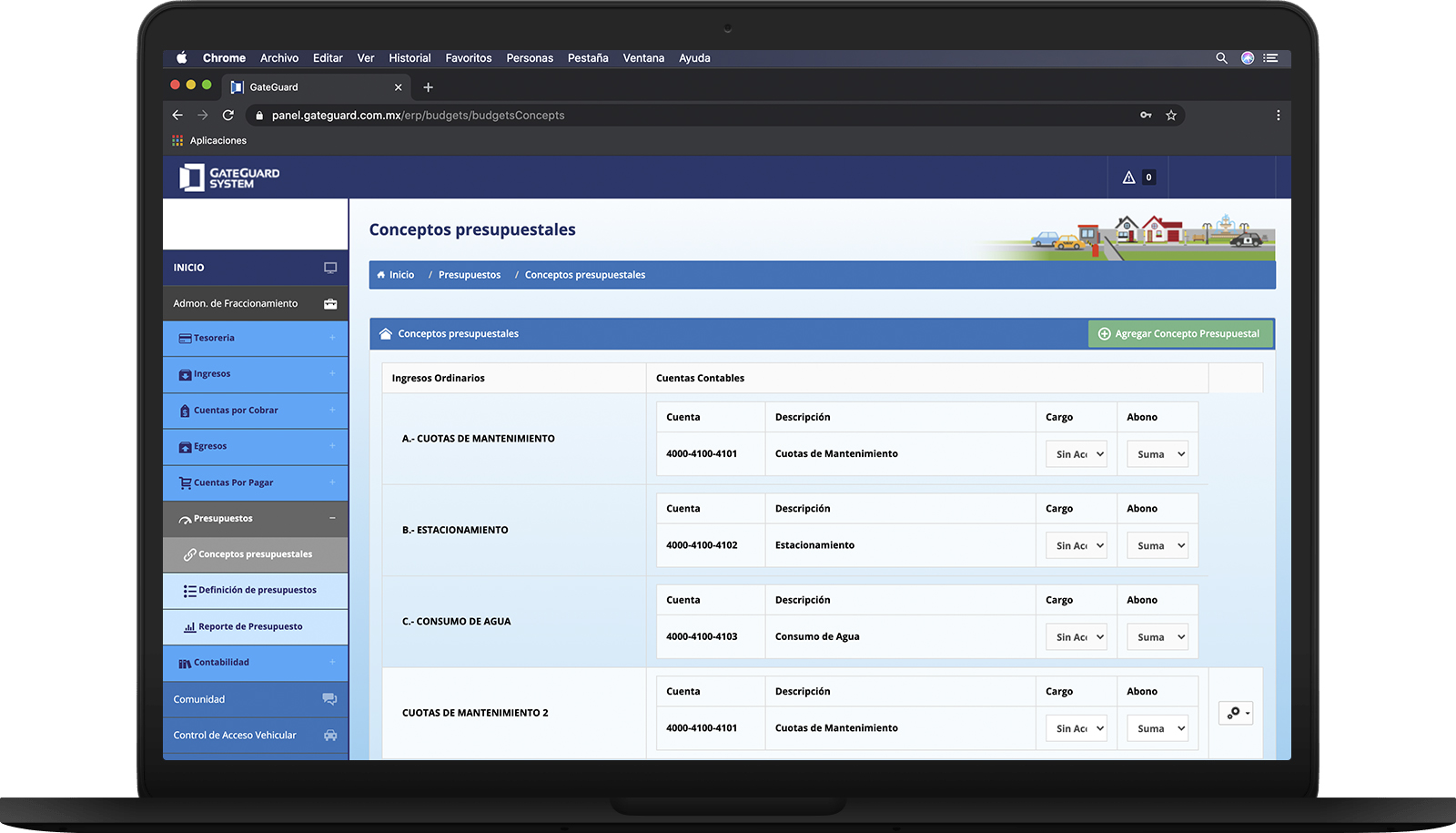Collapse the Presupuestos sidebar section
The image size is (1456, 833).
pyautogui.click(x=256, y=519)
